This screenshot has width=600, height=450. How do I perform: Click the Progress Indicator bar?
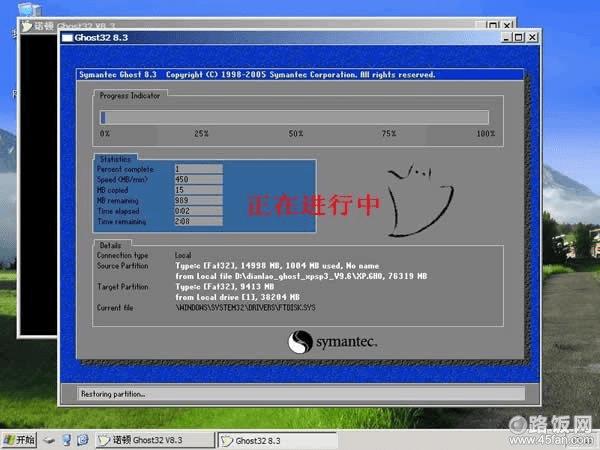click(x=294, y=117)
